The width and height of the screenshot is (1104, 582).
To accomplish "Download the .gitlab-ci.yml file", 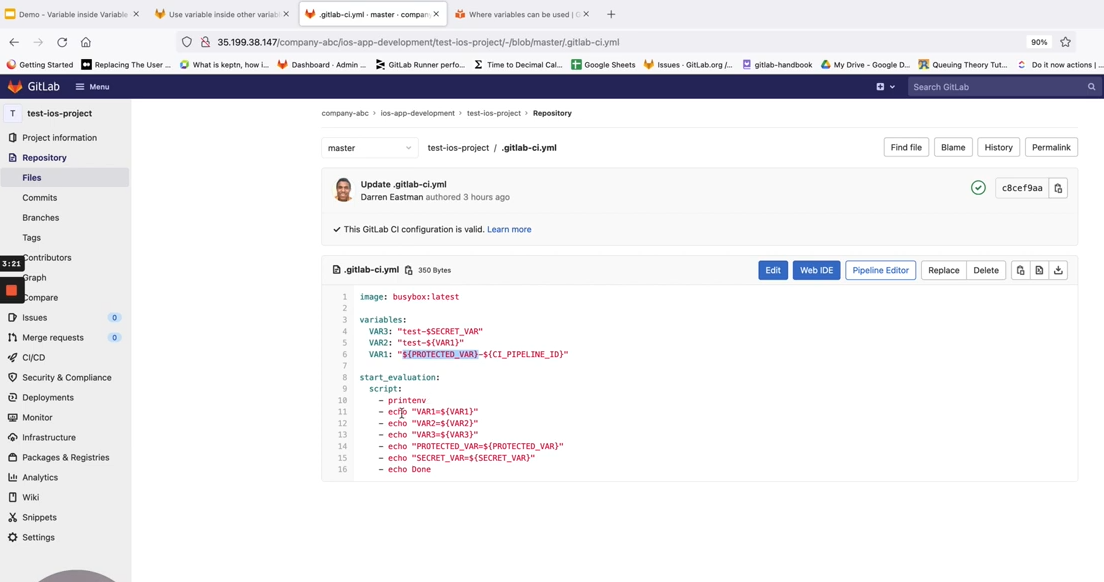I will point(1058,270).
